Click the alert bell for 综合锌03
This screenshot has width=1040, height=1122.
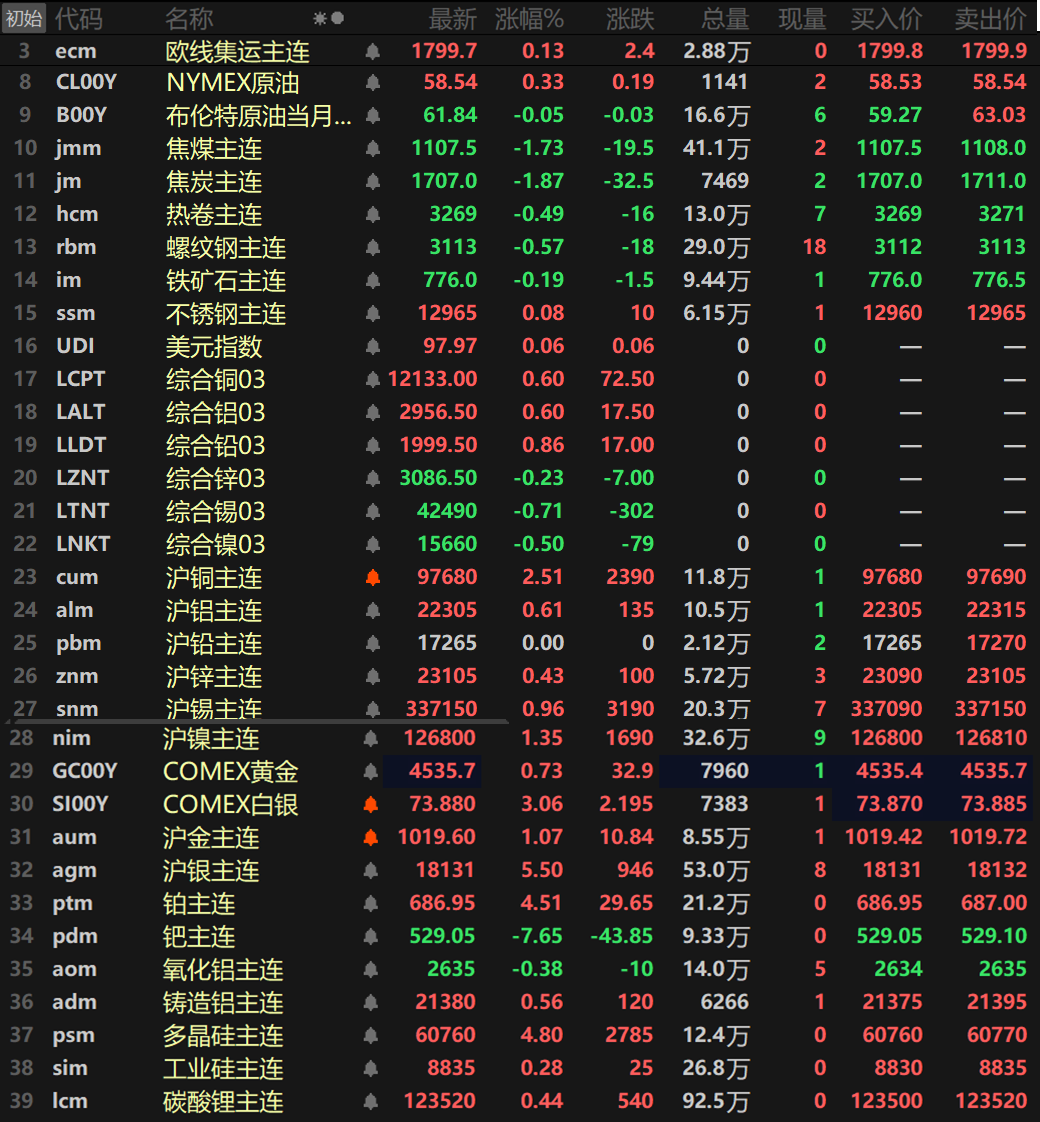tap(373, 478)
